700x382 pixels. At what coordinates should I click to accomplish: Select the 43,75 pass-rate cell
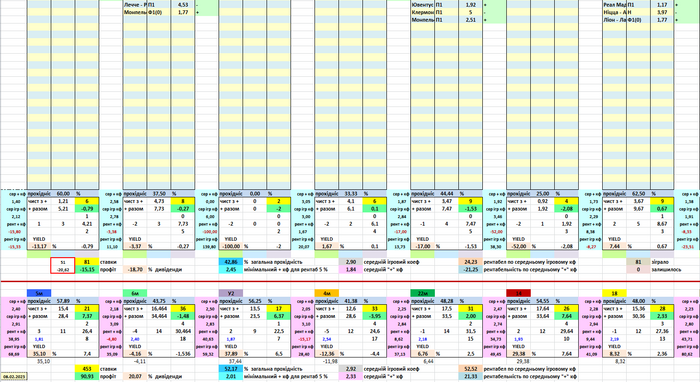[x=159, y=301]
